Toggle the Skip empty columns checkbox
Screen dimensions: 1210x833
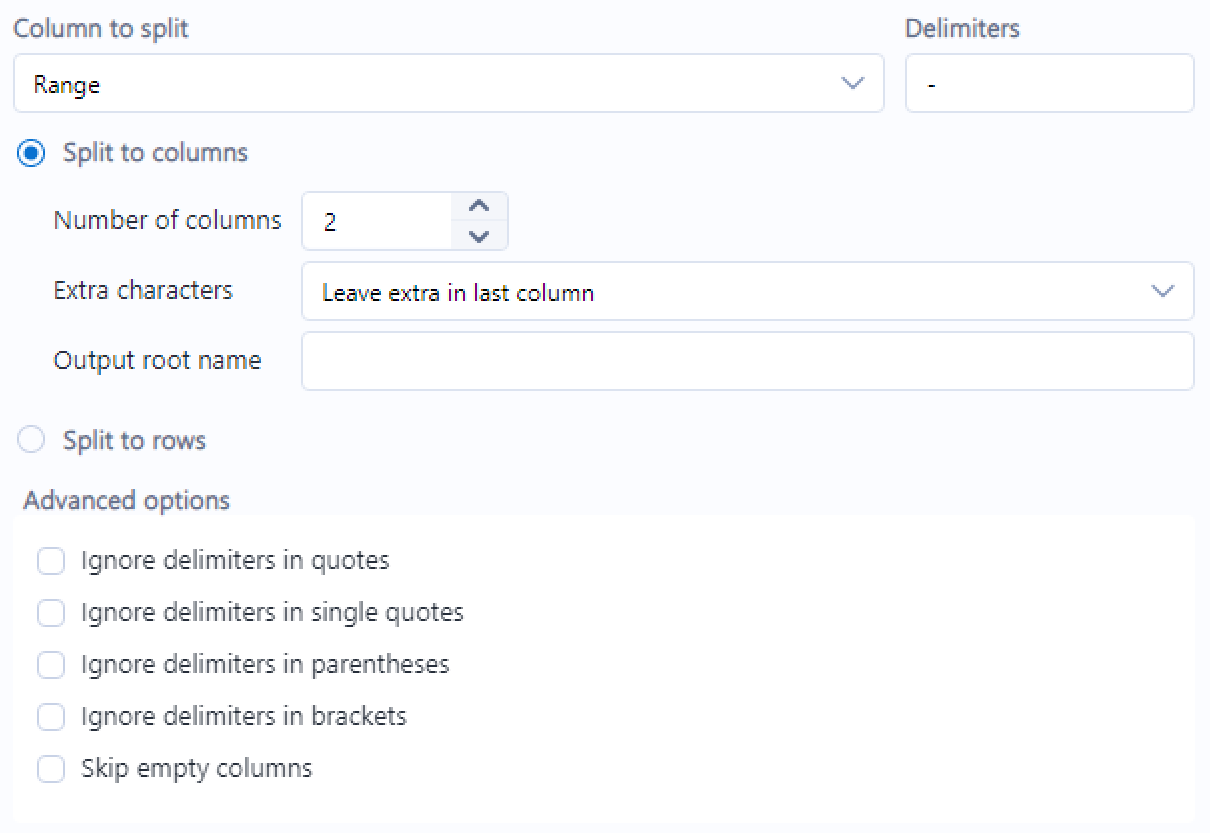point(51,769)
